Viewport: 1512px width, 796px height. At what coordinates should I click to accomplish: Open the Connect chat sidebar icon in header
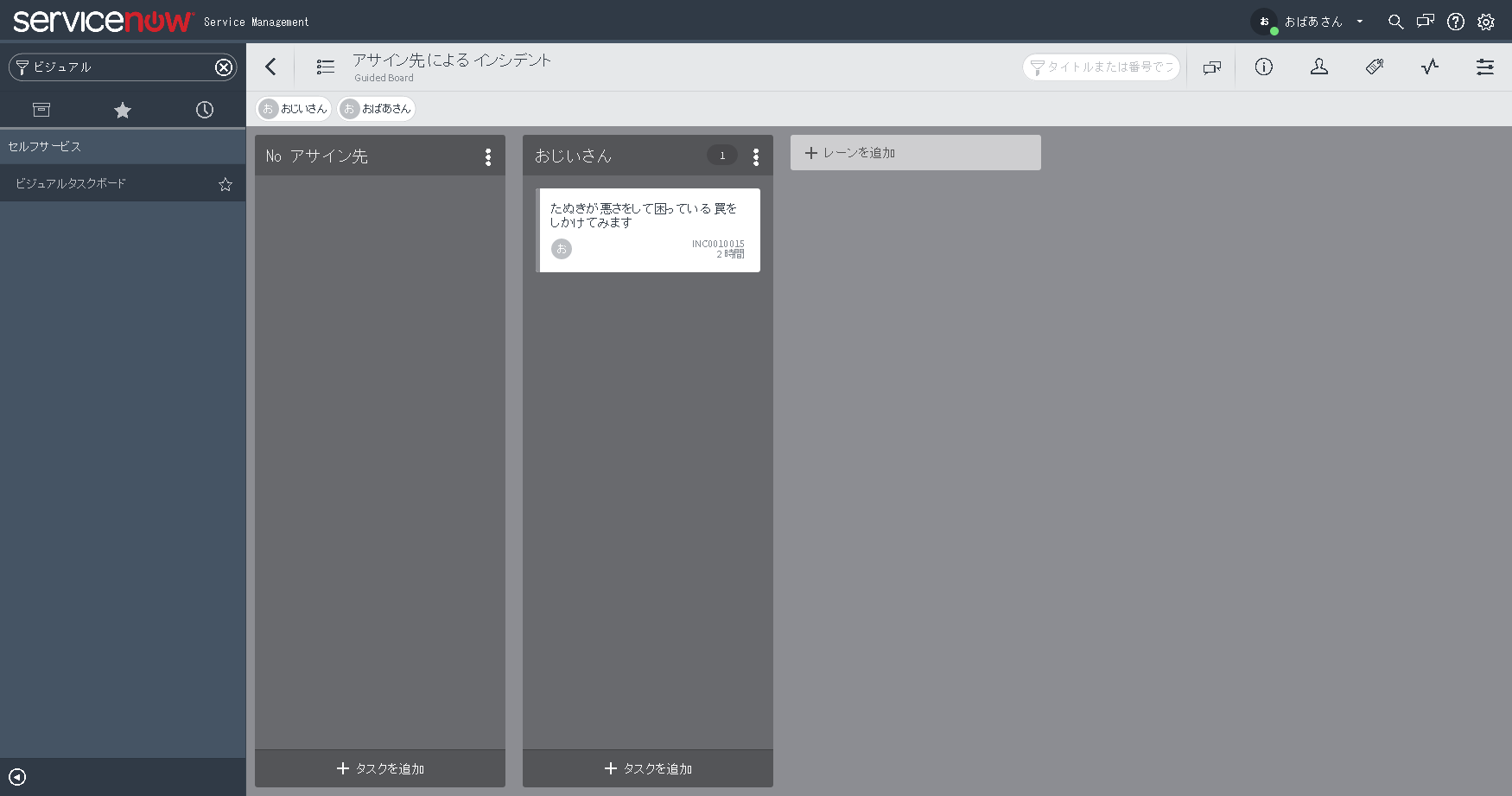[1426, 22]
